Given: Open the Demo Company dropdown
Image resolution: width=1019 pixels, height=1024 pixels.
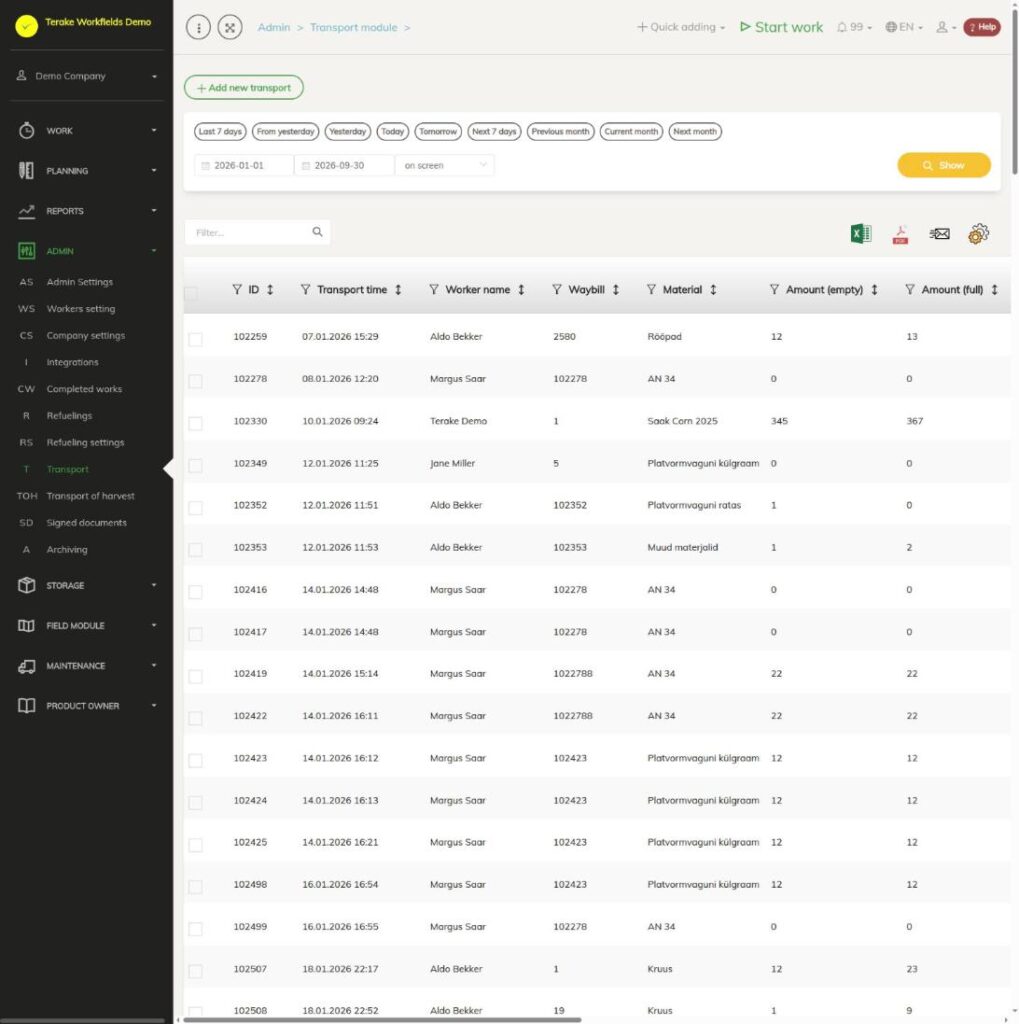Looking at the screenshot, I should (87, 76).
